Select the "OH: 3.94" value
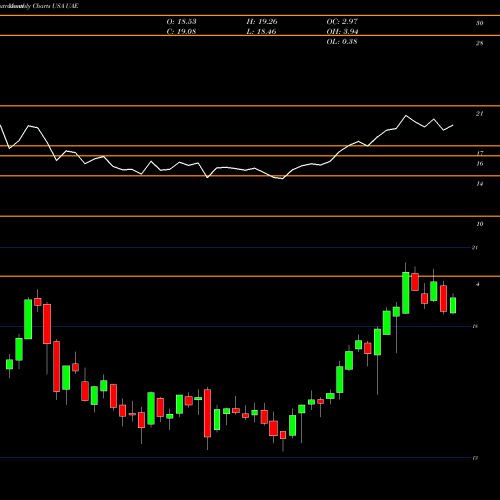 click(342, 32)
